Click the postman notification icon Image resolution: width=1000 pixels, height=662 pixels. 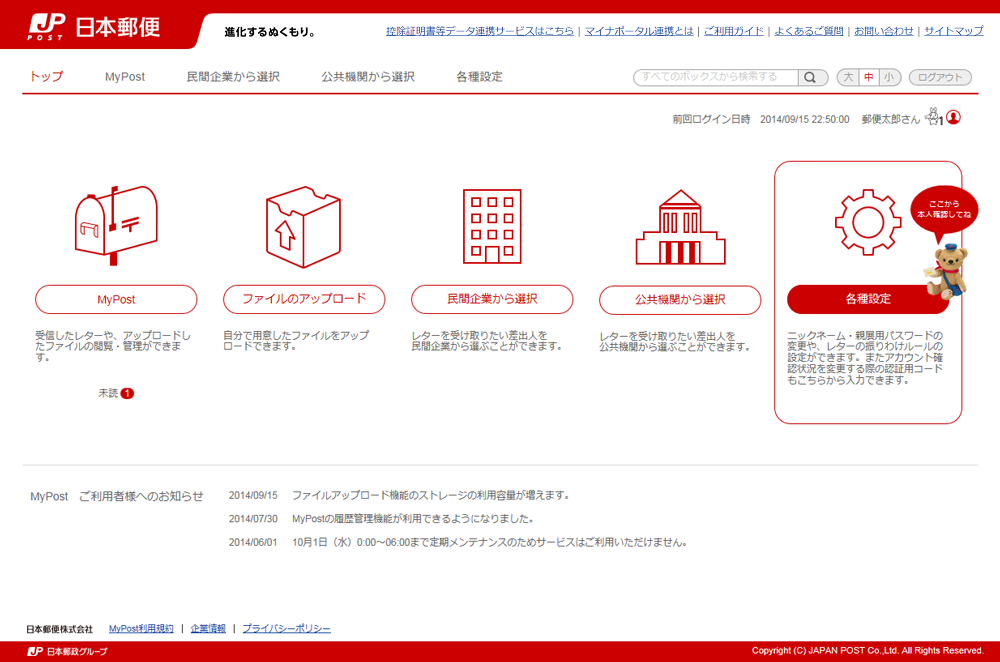click(934, 117)
